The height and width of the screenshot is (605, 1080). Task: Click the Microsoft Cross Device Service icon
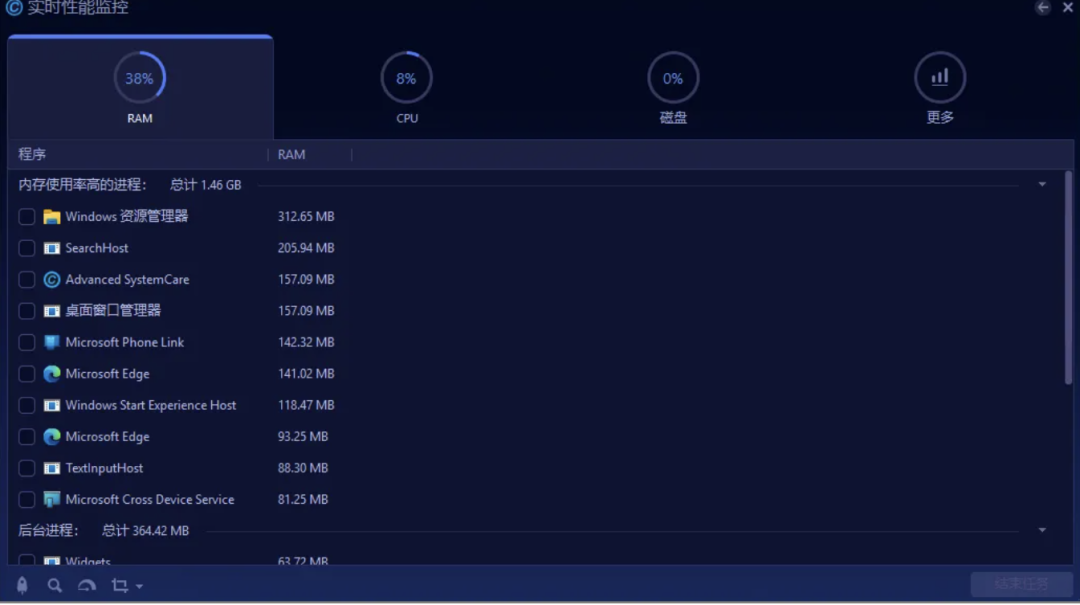pyautogui.click(x=52, y=500)
